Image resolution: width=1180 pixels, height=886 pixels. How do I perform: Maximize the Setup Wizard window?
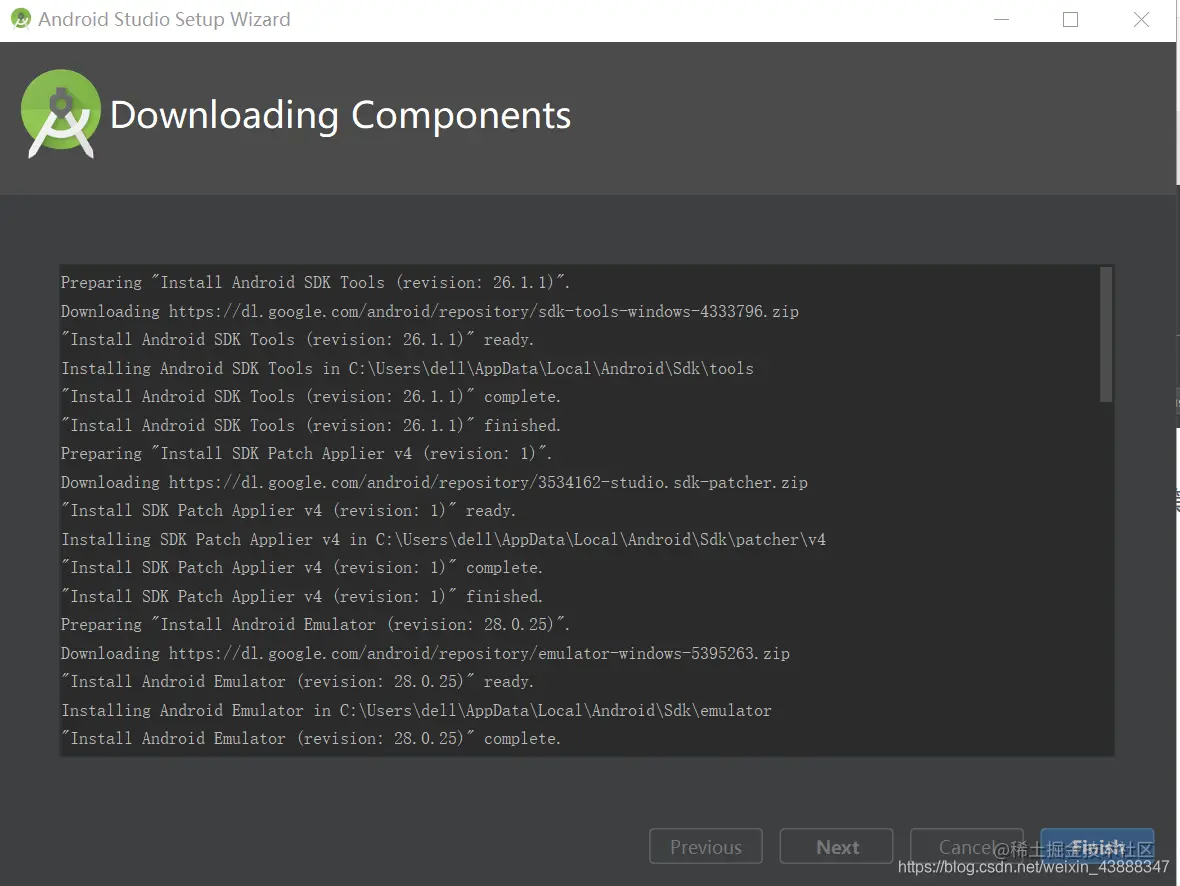click(1070, 19)
